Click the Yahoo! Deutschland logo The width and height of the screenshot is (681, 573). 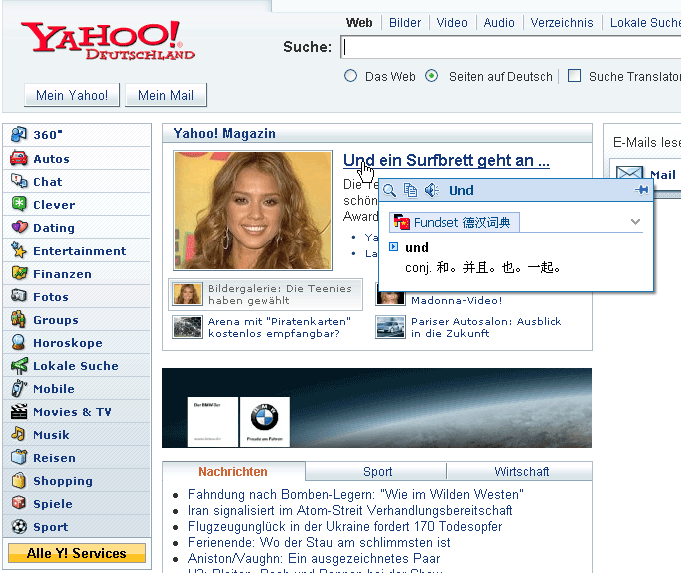[x=108, y=40]
